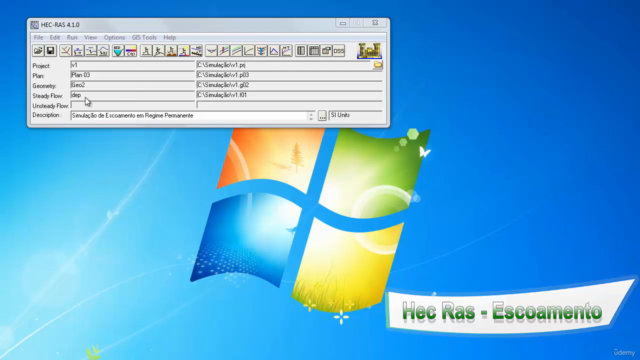Click the Project name field 'v1'
Image resolution: width=640 pixels, height=360 pixels.
(x=132, y=65)
